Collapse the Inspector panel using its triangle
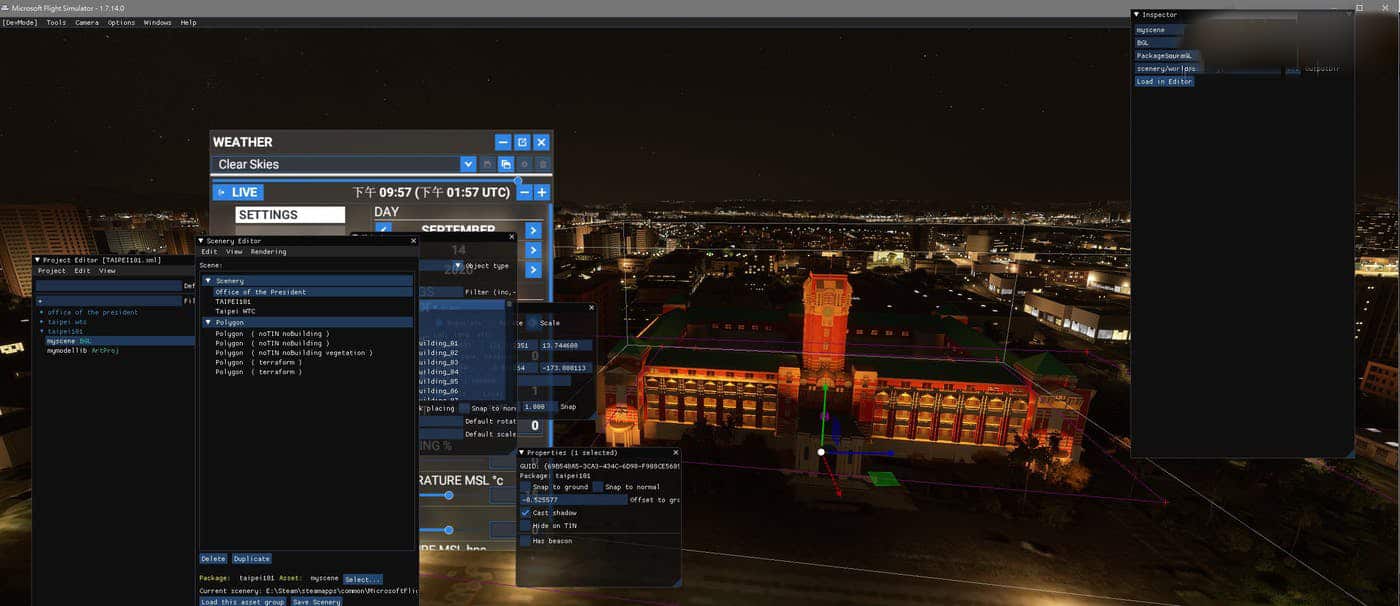Viewport: 1400px width, 606px height. point(1136,15)
